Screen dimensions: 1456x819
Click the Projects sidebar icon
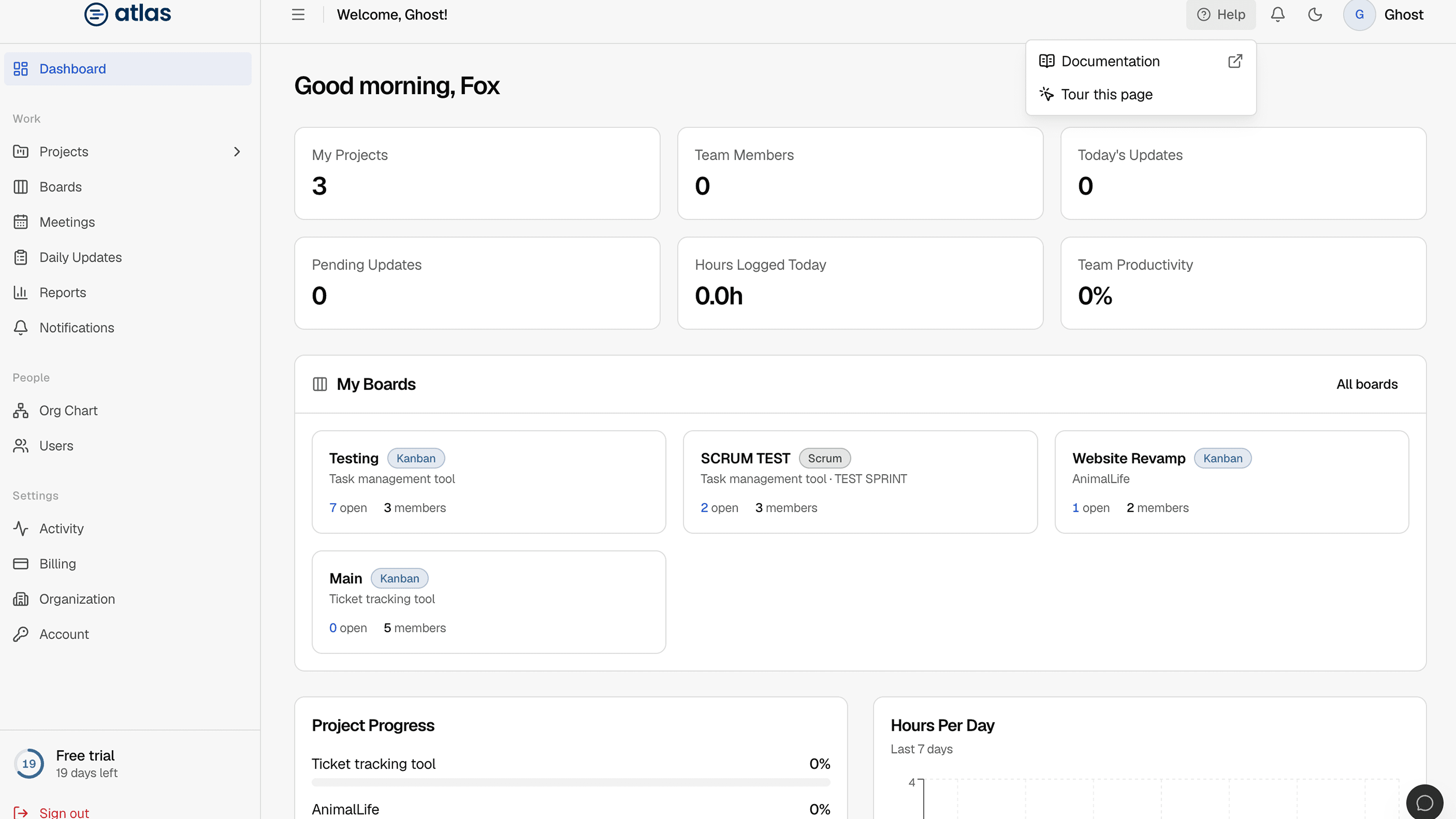(21, 152)
